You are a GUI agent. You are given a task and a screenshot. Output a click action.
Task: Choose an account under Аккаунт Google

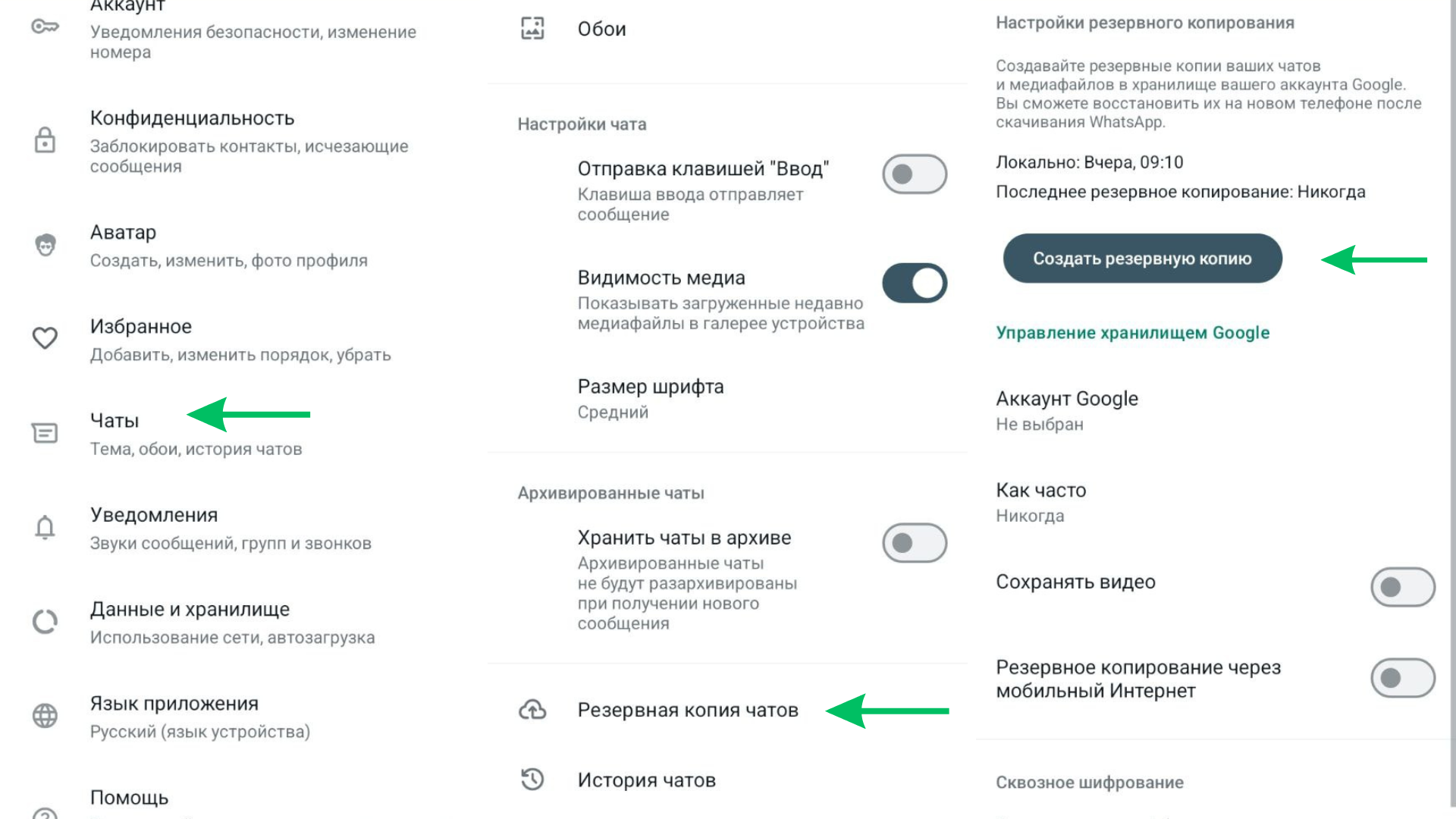[x=1066, y=410]
